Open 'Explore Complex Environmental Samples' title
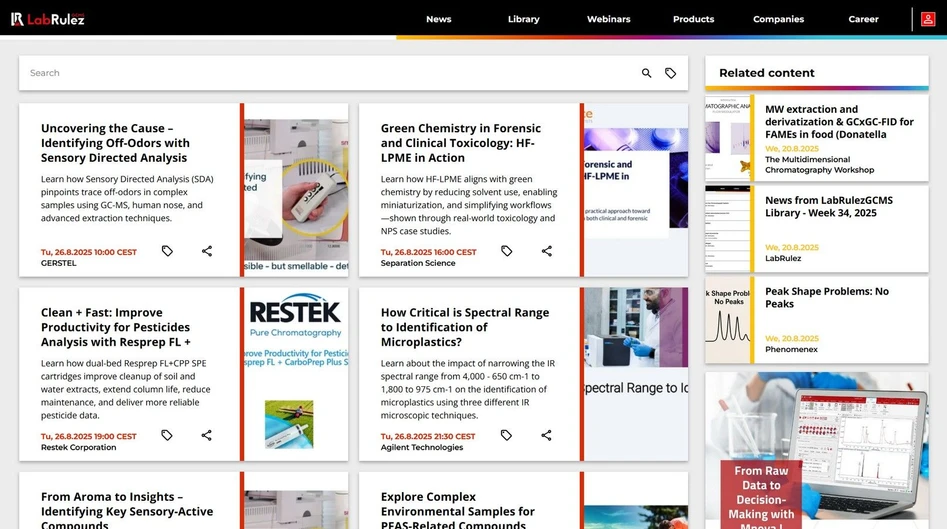 pos(458,511)
